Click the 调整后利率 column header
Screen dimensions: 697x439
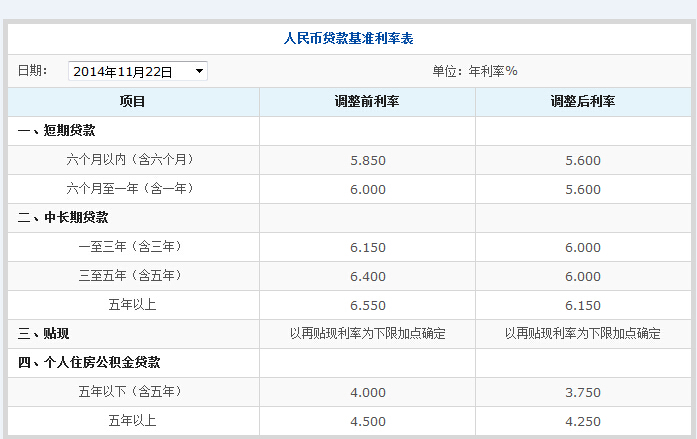582,102
